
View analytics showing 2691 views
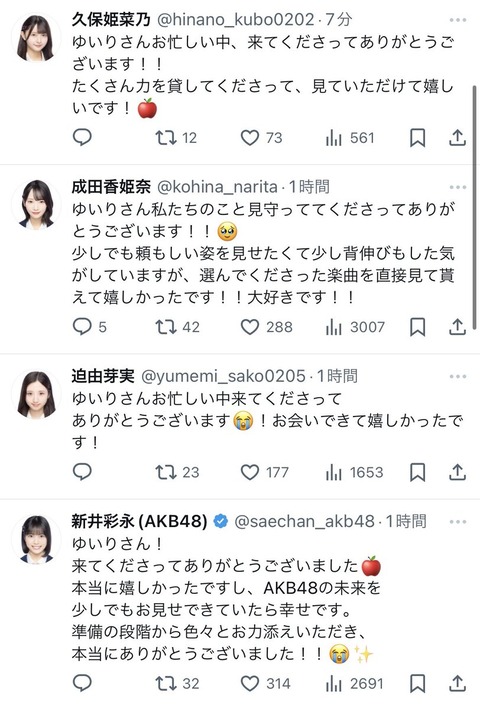354,683
